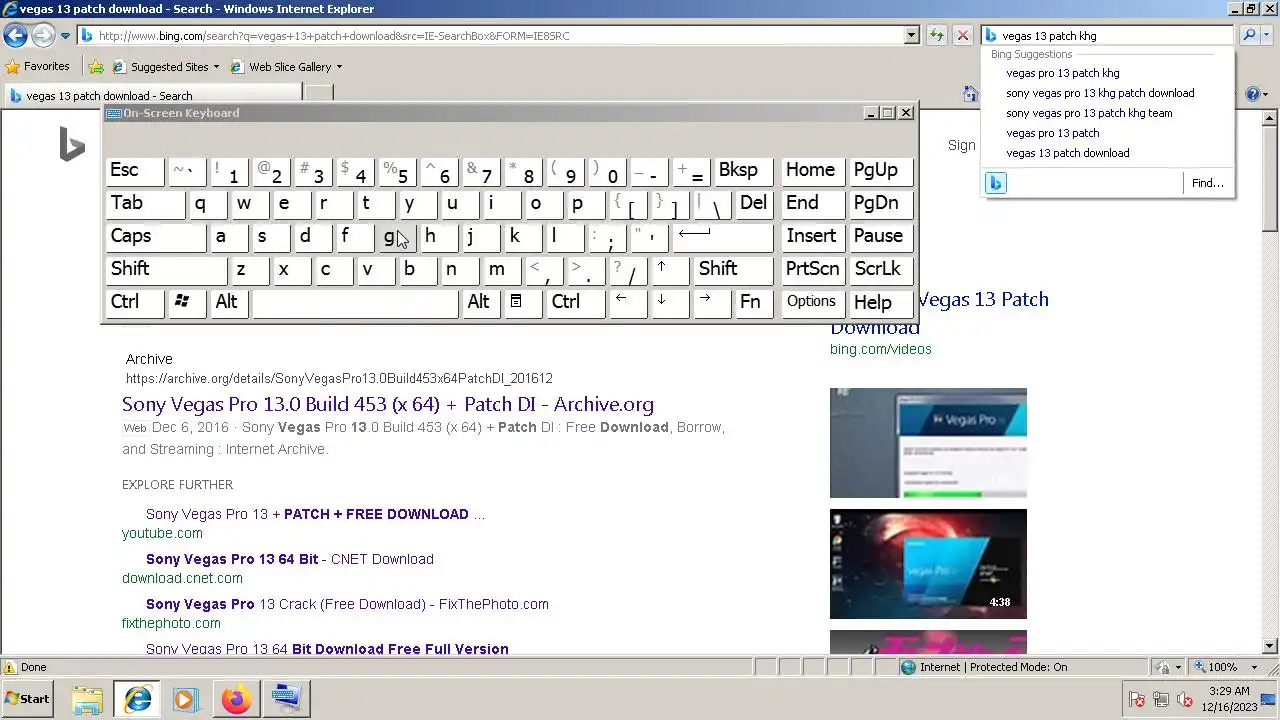This screenshot has height=720, width=1280.
Task: Click the page scrollbar down arrow
Action: pyautogui.click(x=1271, y=646)
